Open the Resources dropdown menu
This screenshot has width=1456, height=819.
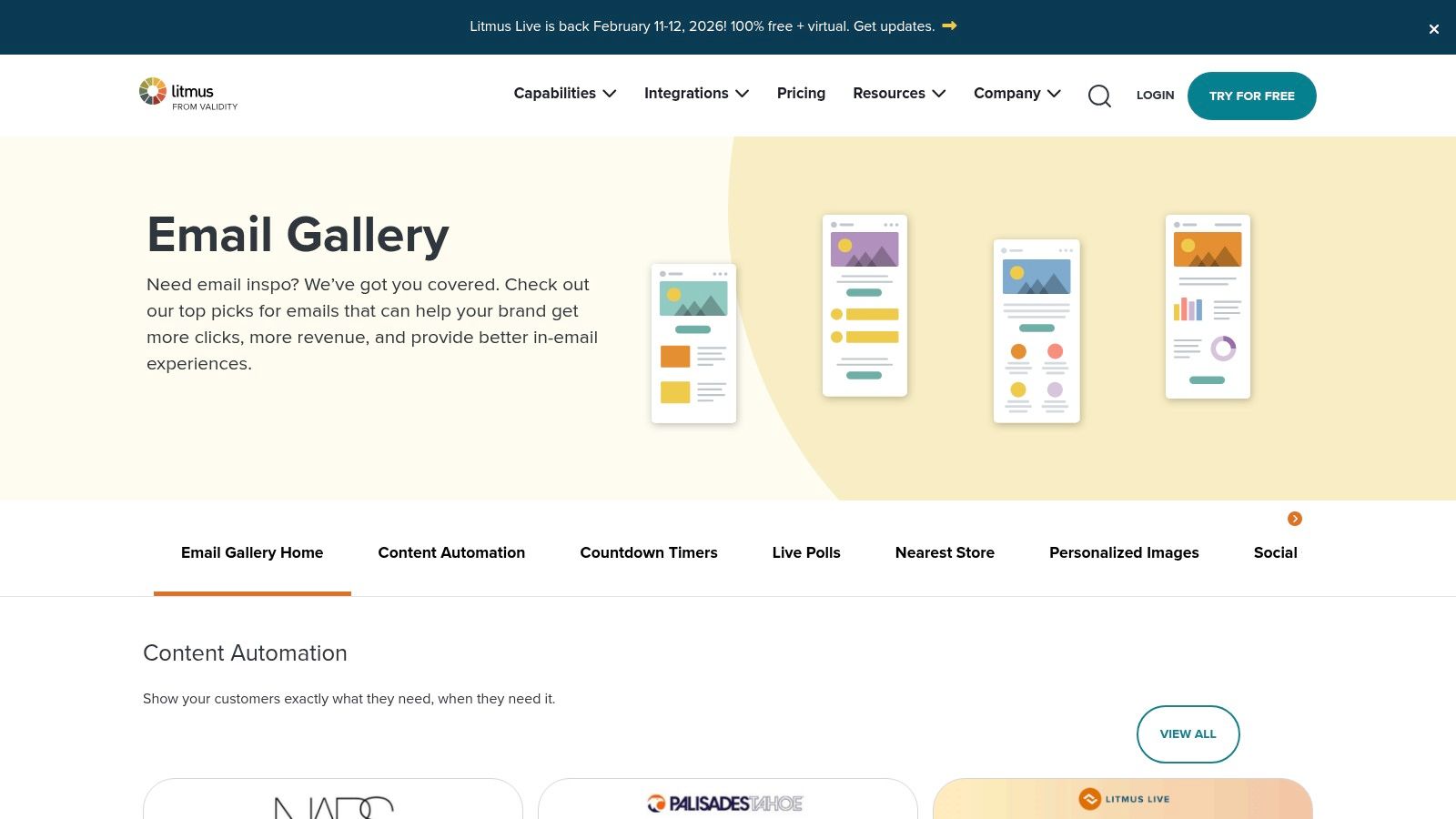898,93
